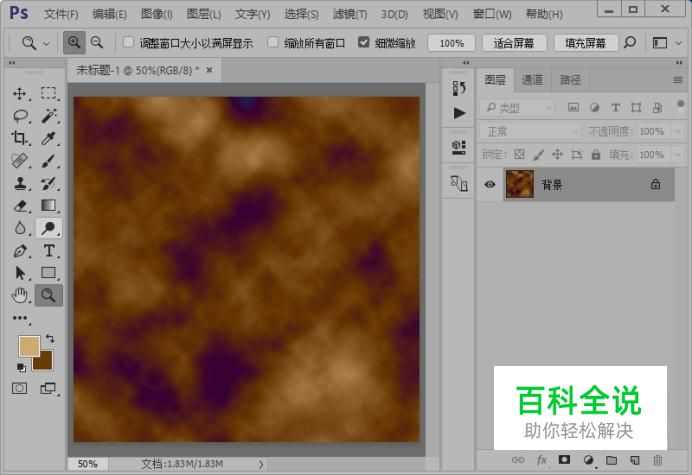Change screen mode in toolbox
The image size is (692, 475).
[48, 388]
